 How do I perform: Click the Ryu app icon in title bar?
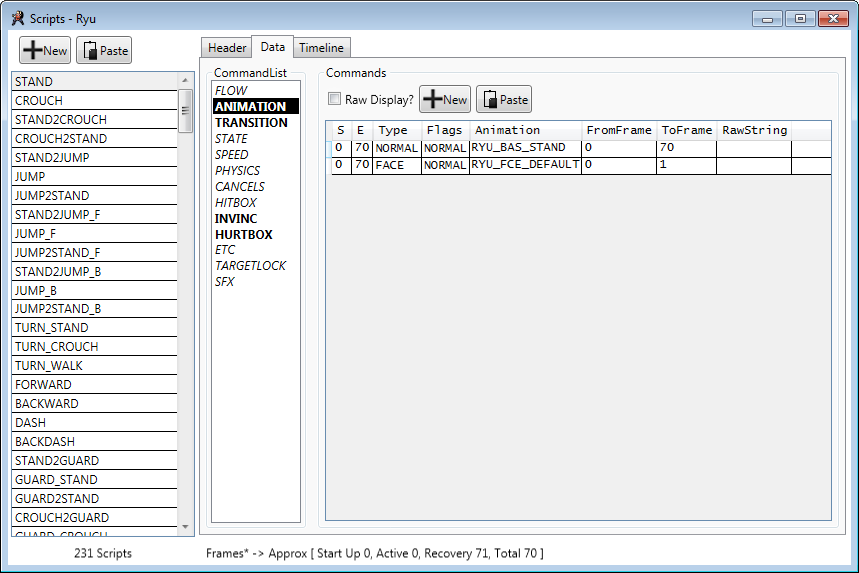18,18
